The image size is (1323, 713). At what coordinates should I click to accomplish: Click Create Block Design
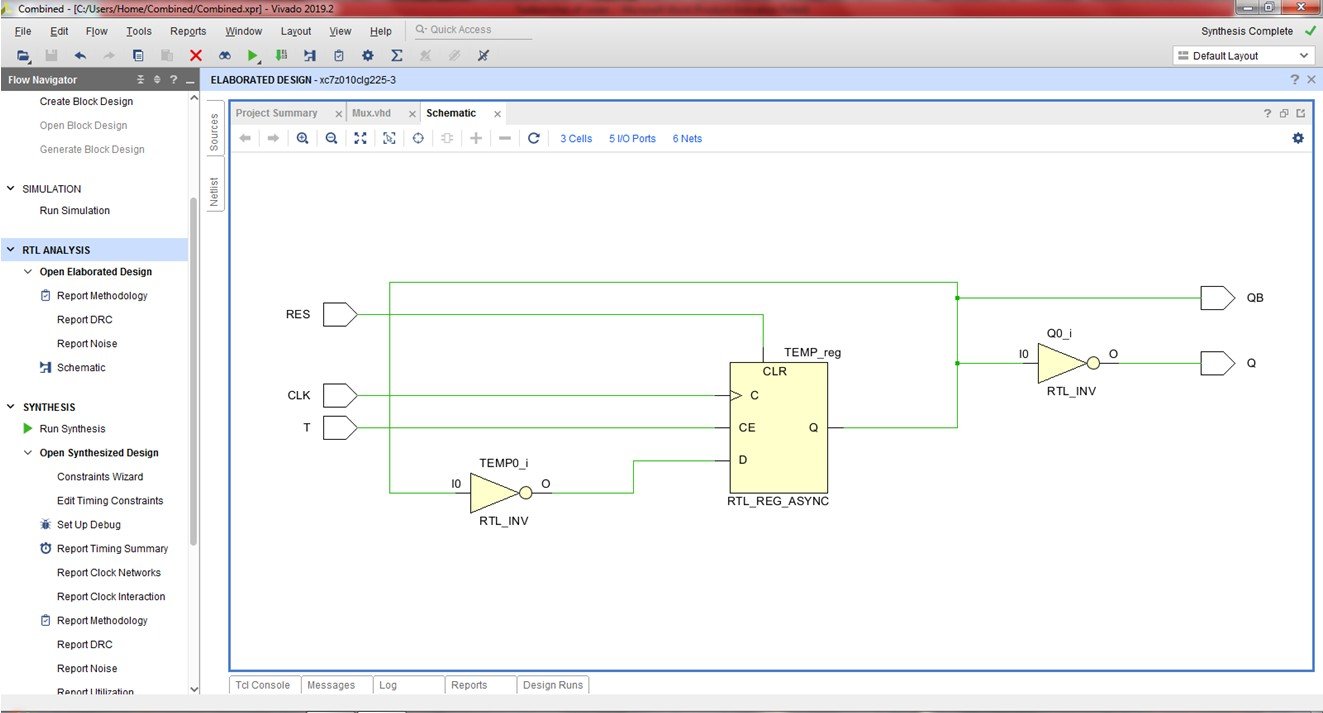pyautogui.click(x=86, y=102)
